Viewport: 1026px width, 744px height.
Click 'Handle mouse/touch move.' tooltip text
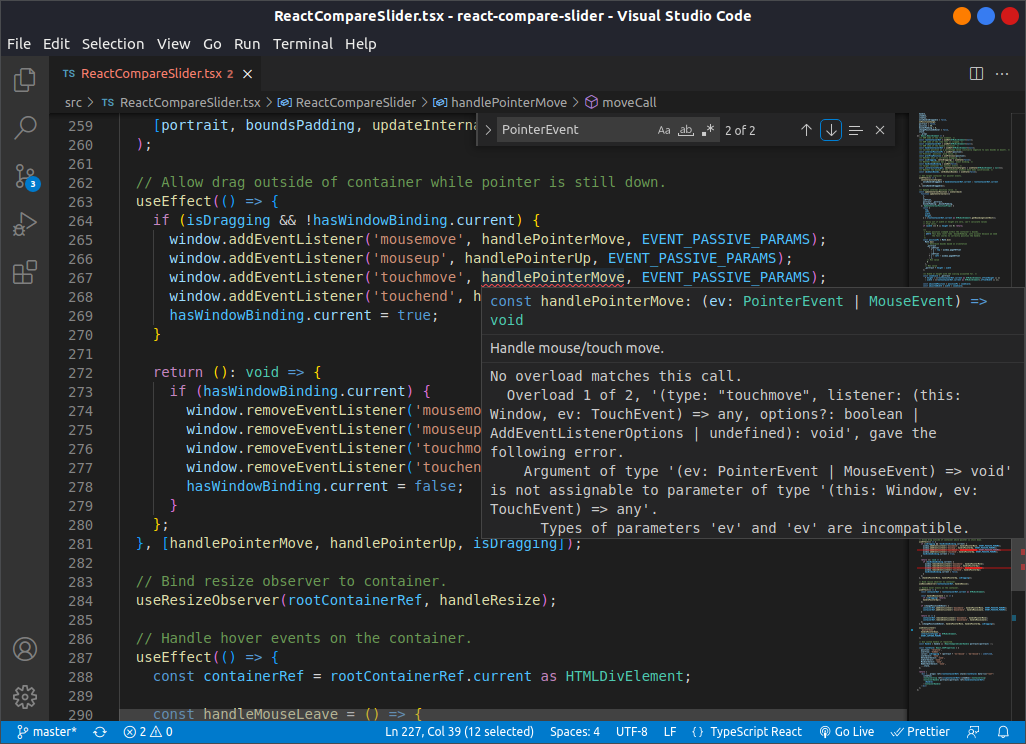[576, 348]
